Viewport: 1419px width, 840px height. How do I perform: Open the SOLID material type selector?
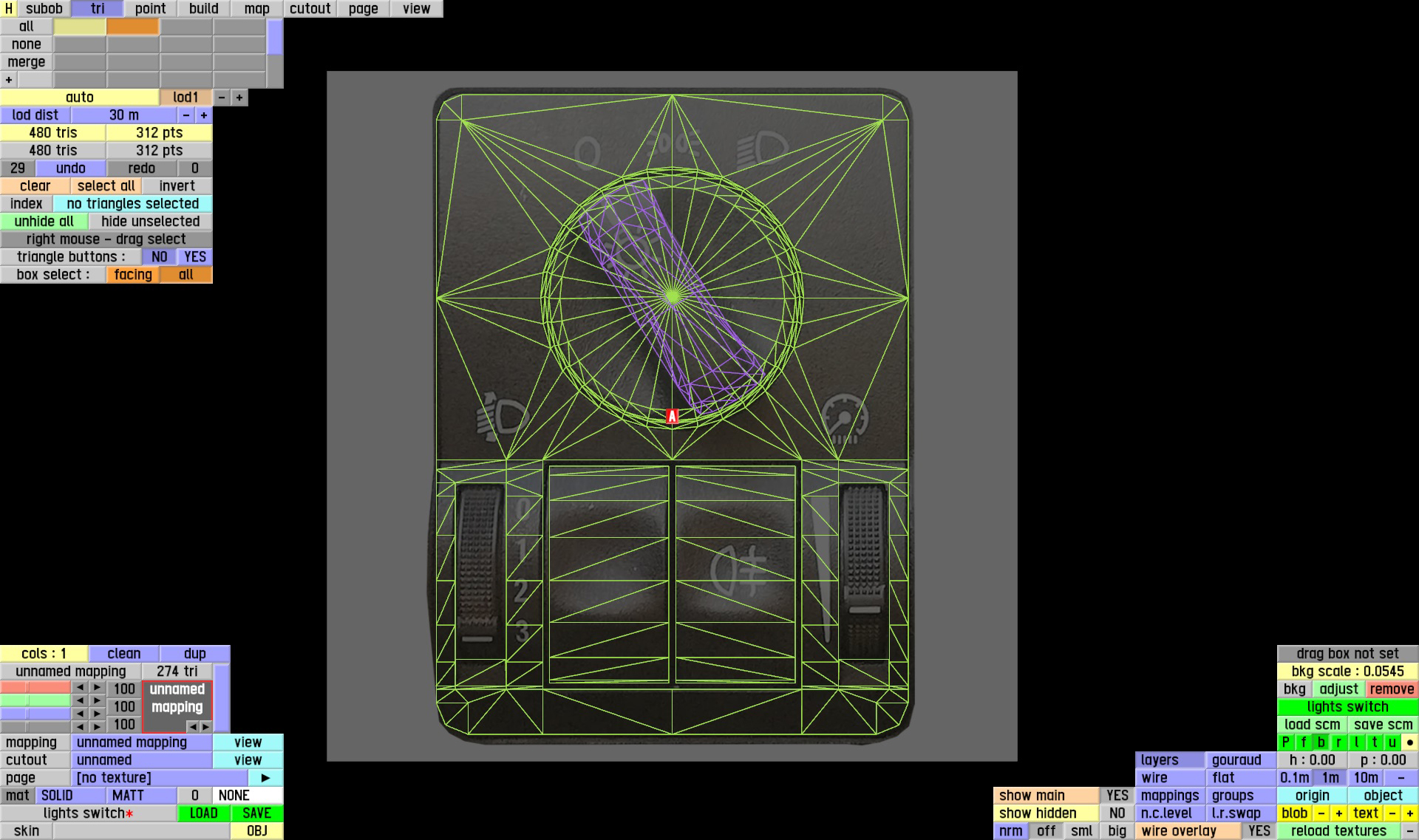(x=70, y=796)
